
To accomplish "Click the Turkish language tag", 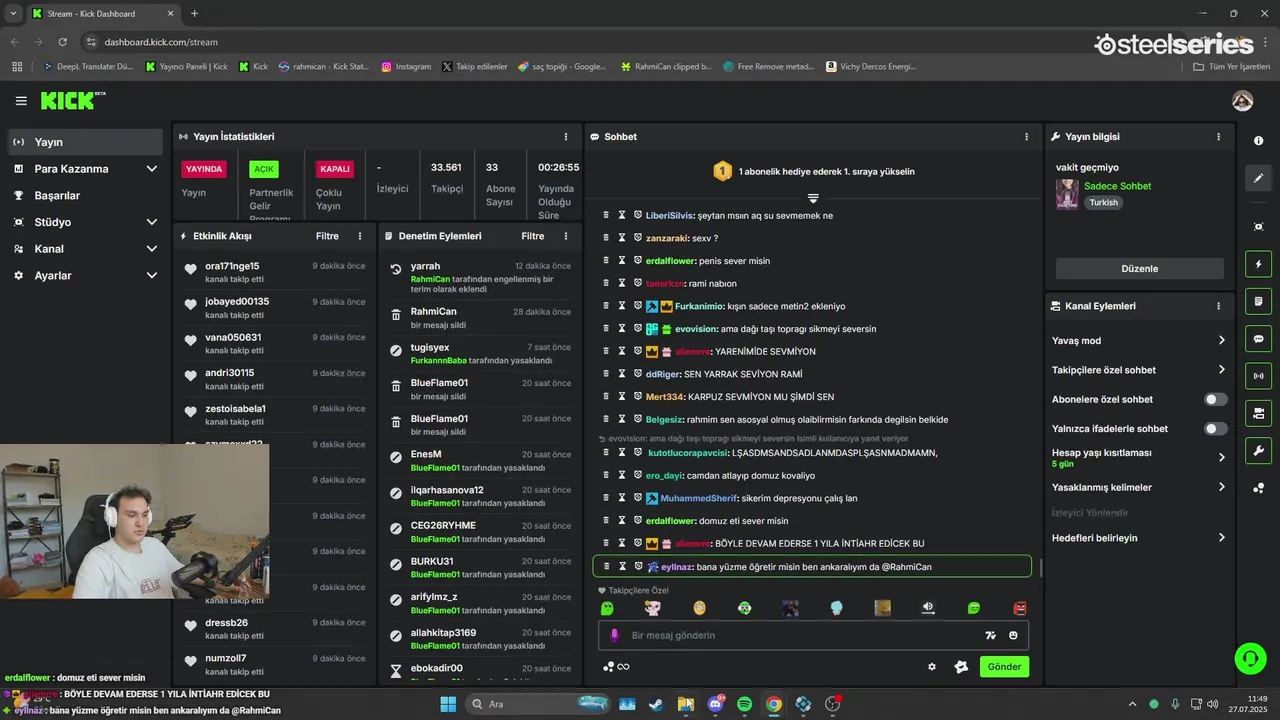I will [x=1104, y=203].
